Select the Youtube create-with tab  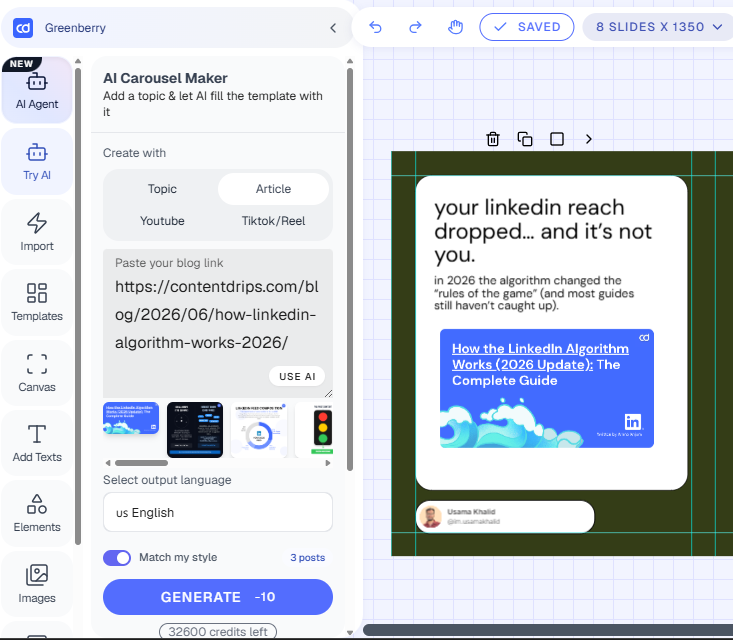162,221
